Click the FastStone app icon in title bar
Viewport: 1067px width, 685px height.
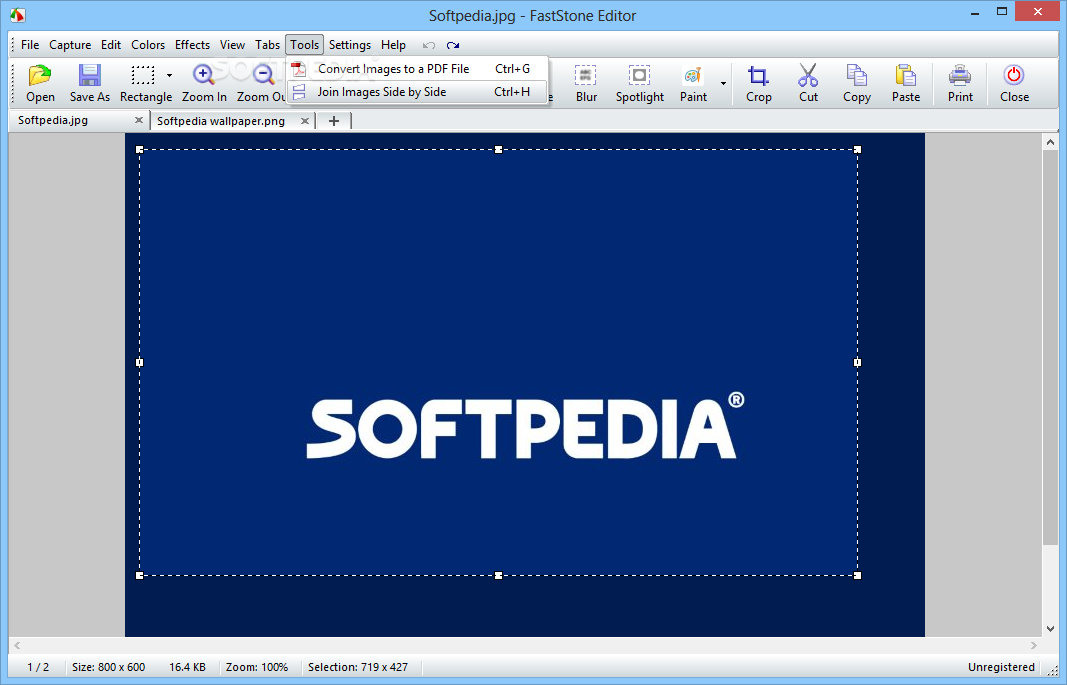(18, 14)
